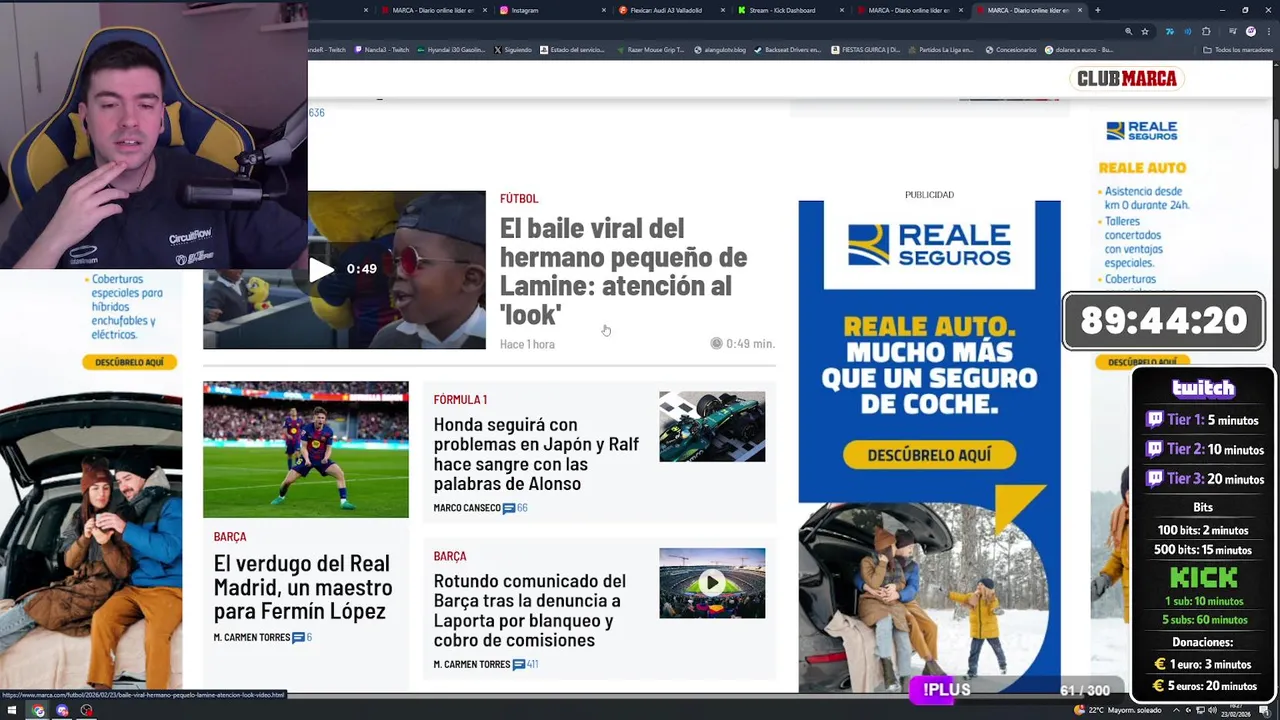Click BARÇA label above Rotundo comunicado

coord(450,556)
